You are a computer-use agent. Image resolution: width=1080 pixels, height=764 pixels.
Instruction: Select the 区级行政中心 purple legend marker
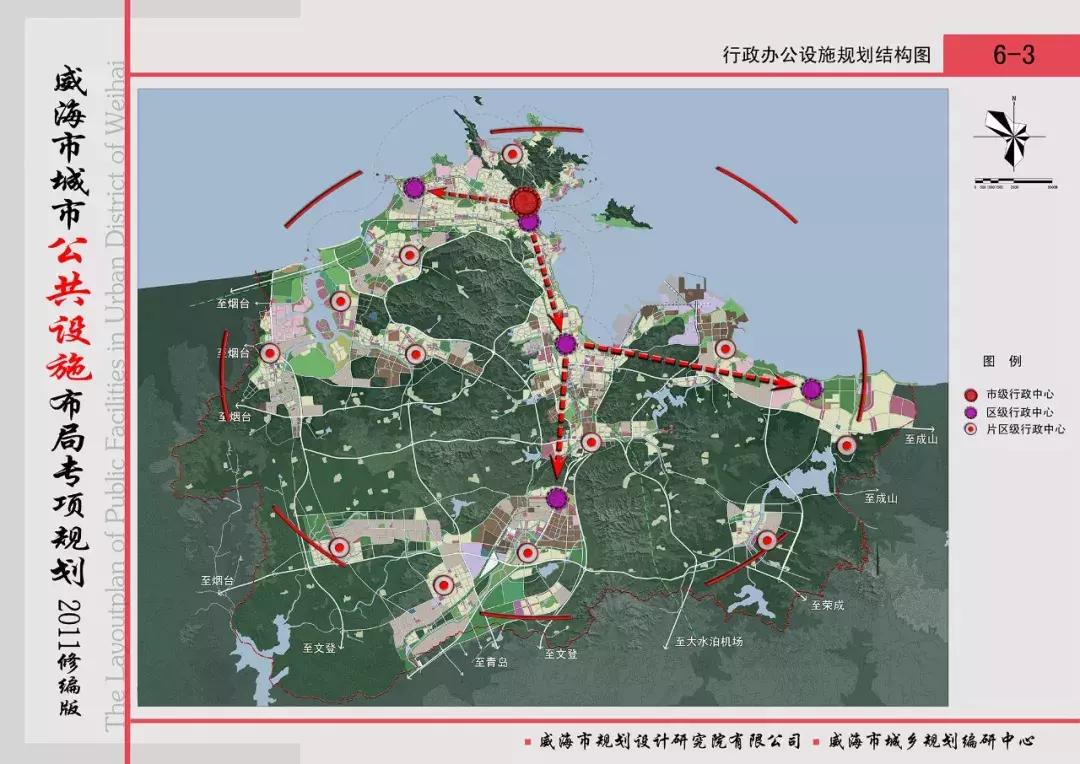pos(970,412)
